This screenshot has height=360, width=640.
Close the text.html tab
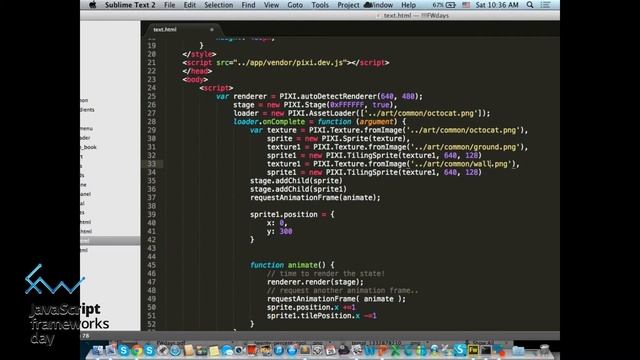coord(211,29)
